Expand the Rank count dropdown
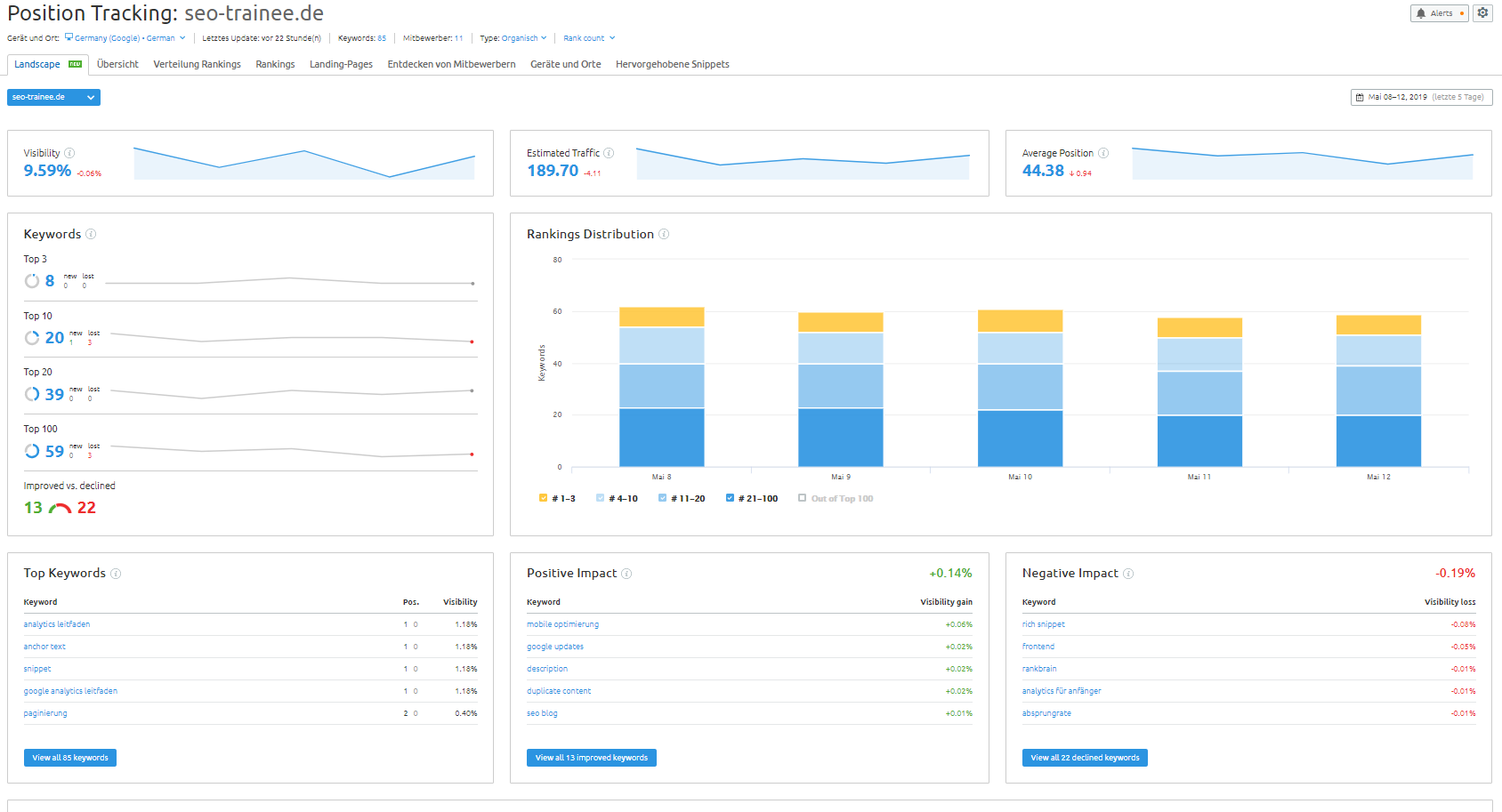The width and height of the screenshot is (1502, 812). pyautogui.click(x=587, y=37)
